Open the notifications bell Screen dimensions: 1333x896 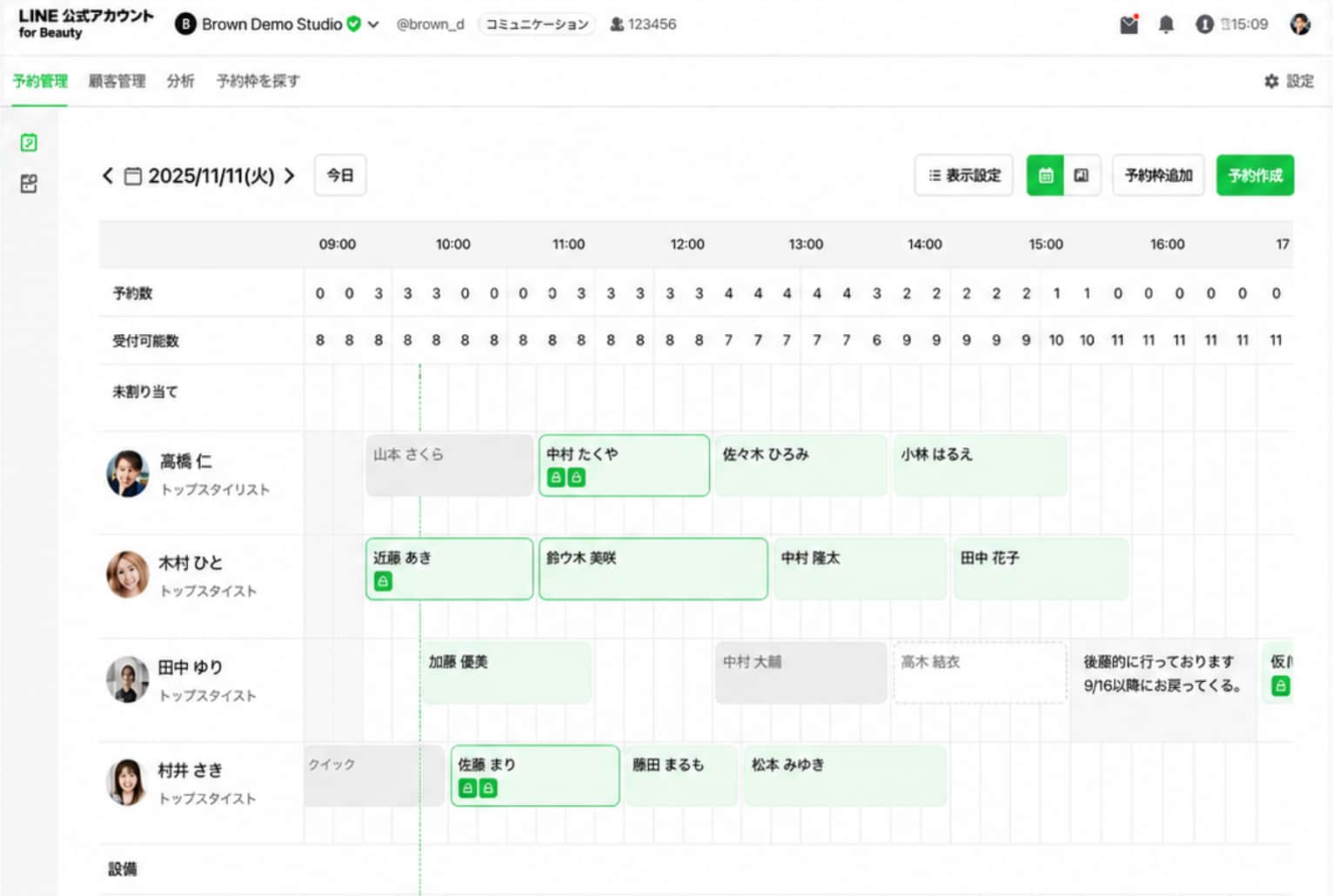pyautogui.click(x=1166, y=24)
